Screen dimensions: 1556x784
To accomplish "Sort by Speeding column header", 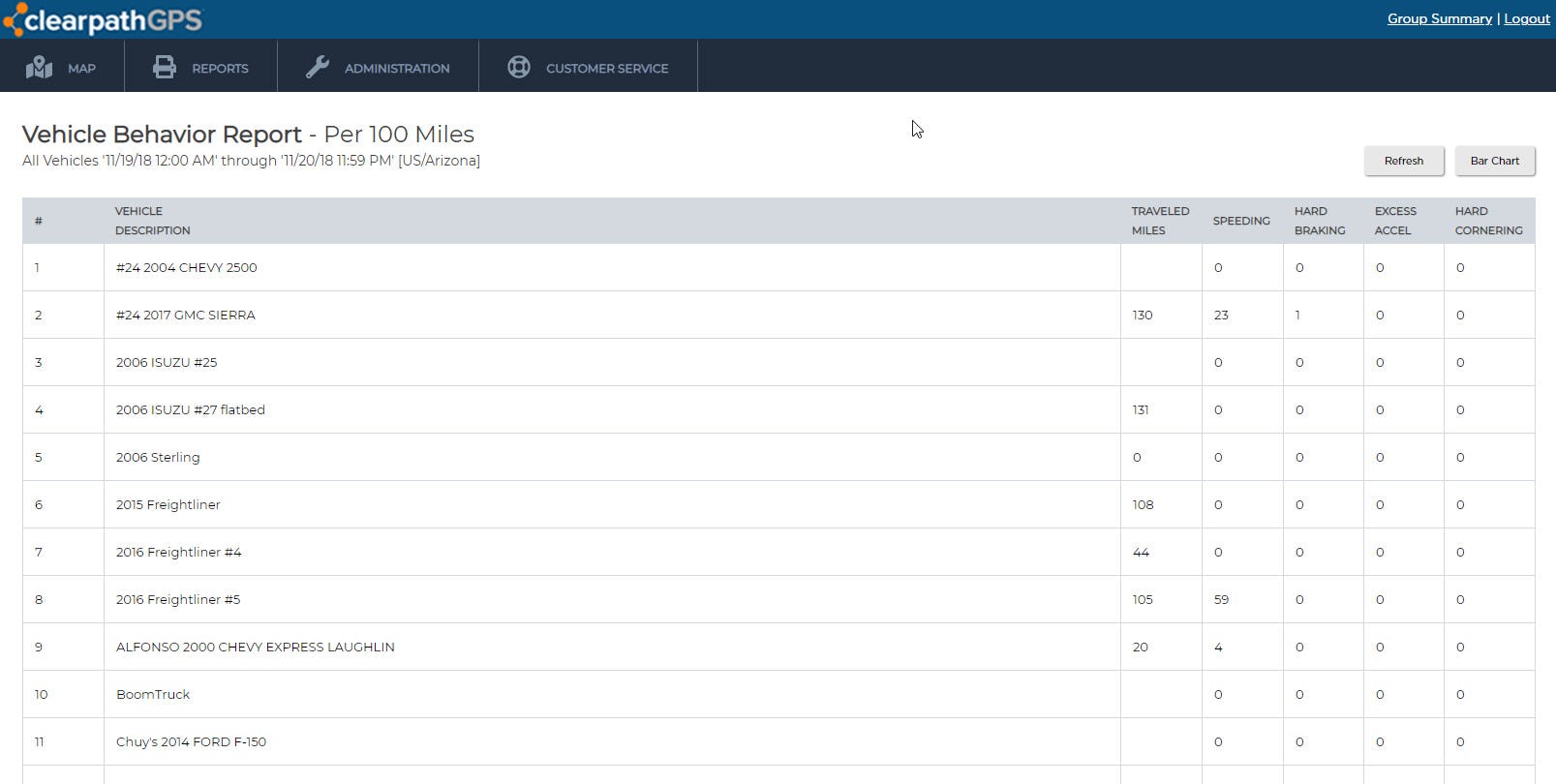I will [x=1240, y=221].
